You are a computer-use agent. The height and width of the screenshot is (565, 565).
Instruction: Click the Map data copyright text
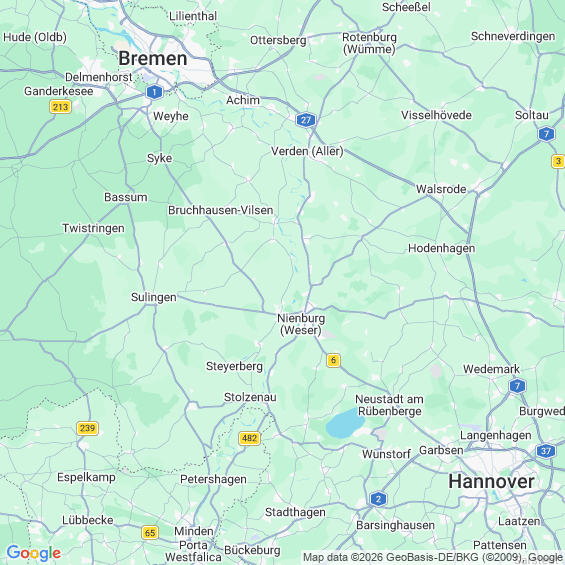(x=433, y=557)
